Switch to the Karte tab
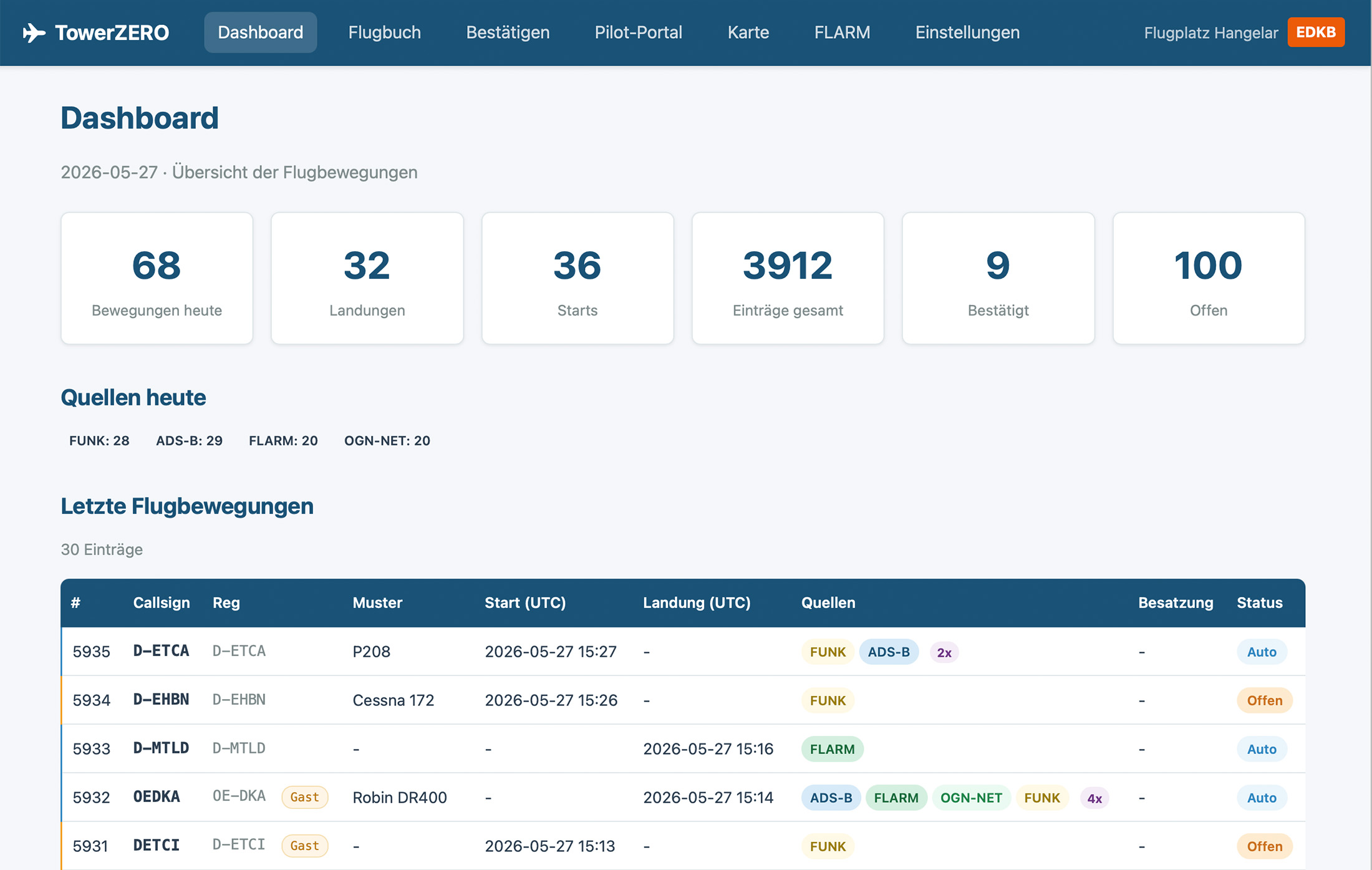The height and width of the screenshot is (870, 1372). 748,32
